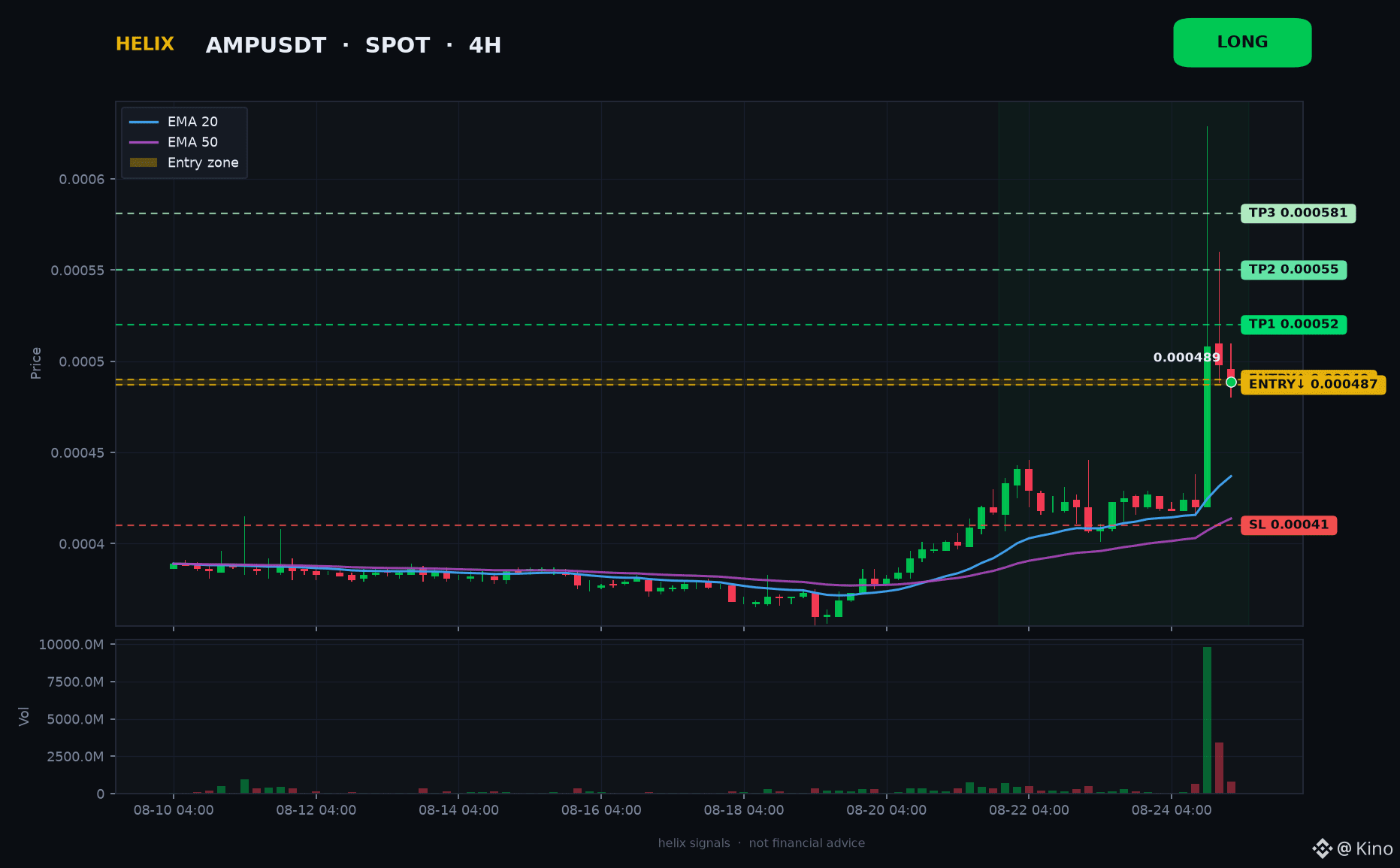Screen dimensions: 1400x868
Task: Click the ENTRY↓ 0.000487 price label
Action: tap(1313, 385)
